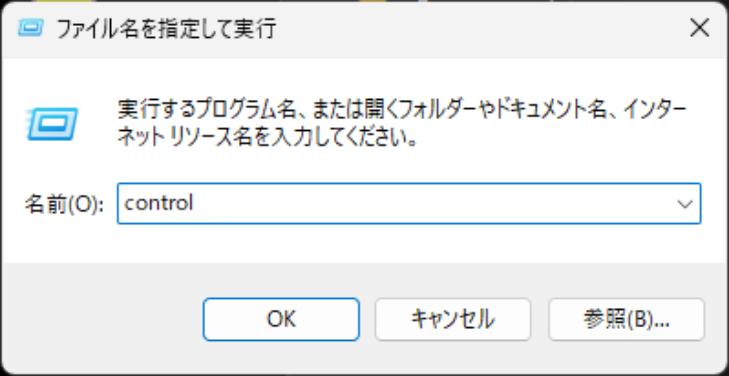Select the インター text ending the first description line

[654, 112]
